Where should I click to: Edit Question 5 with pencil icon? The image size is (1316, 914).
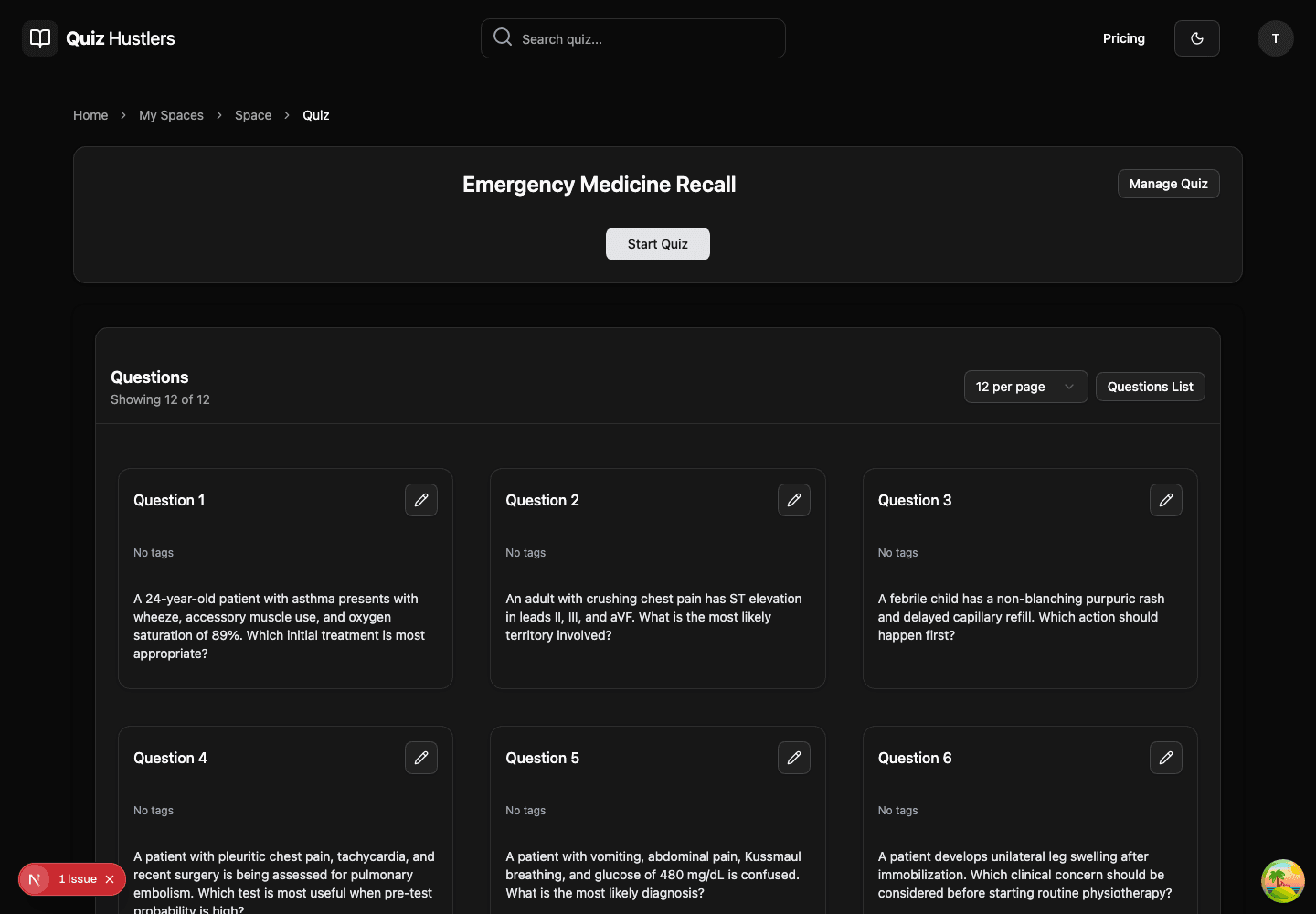tap(794, 758)
